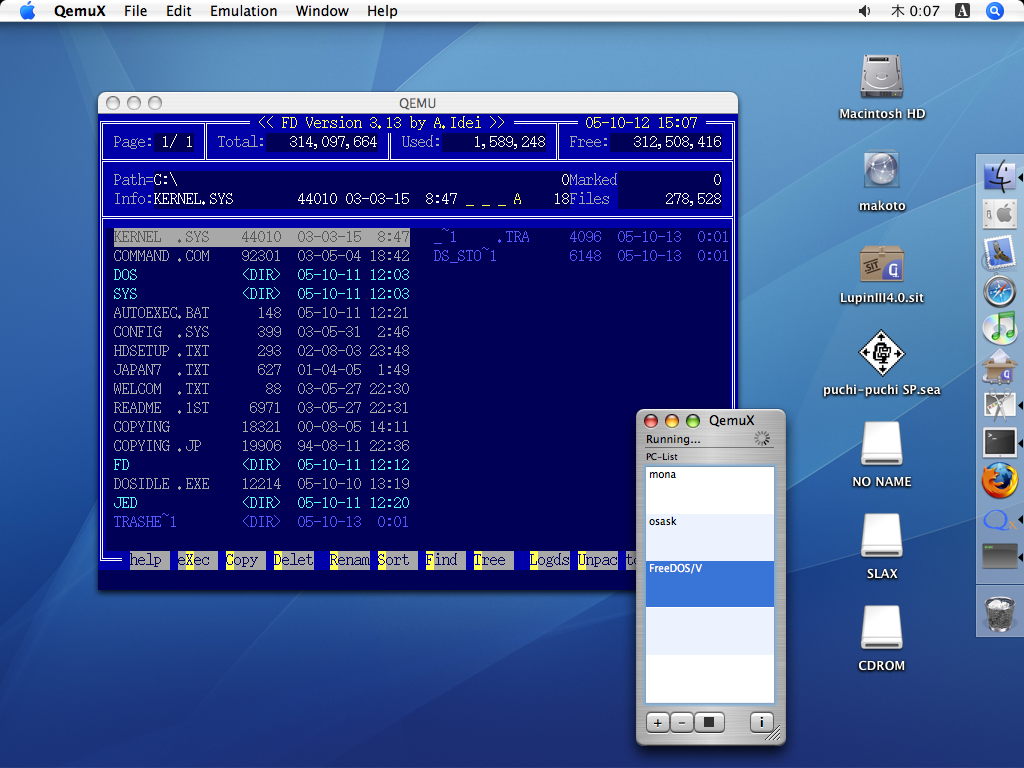Open the scissors screen-capture app in the Dock

point(999,405)
